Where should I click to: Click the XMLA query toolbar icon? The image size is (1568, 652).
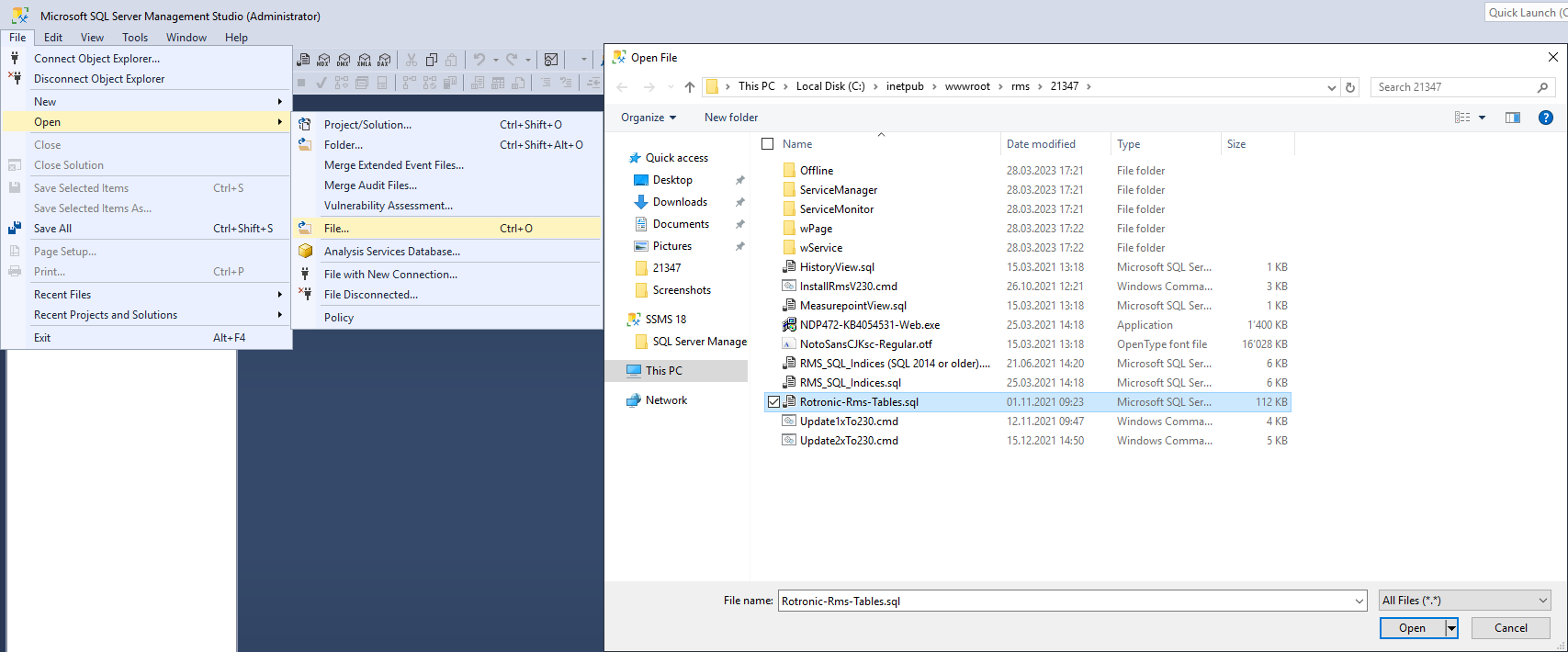(x=364, y=60)
